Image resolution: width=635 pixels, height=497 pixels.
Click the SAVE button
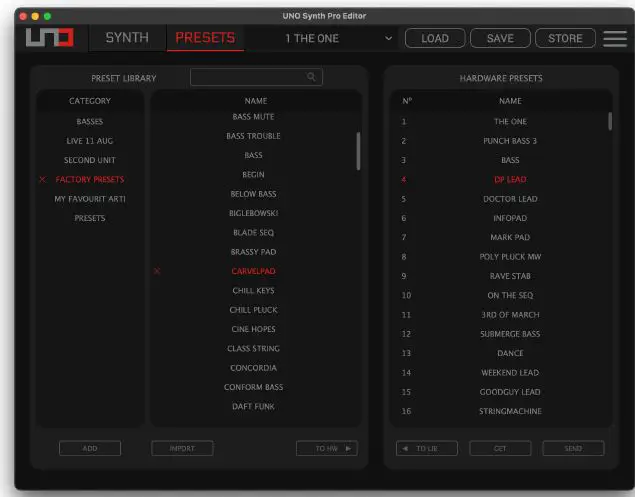tap(500, 38)
